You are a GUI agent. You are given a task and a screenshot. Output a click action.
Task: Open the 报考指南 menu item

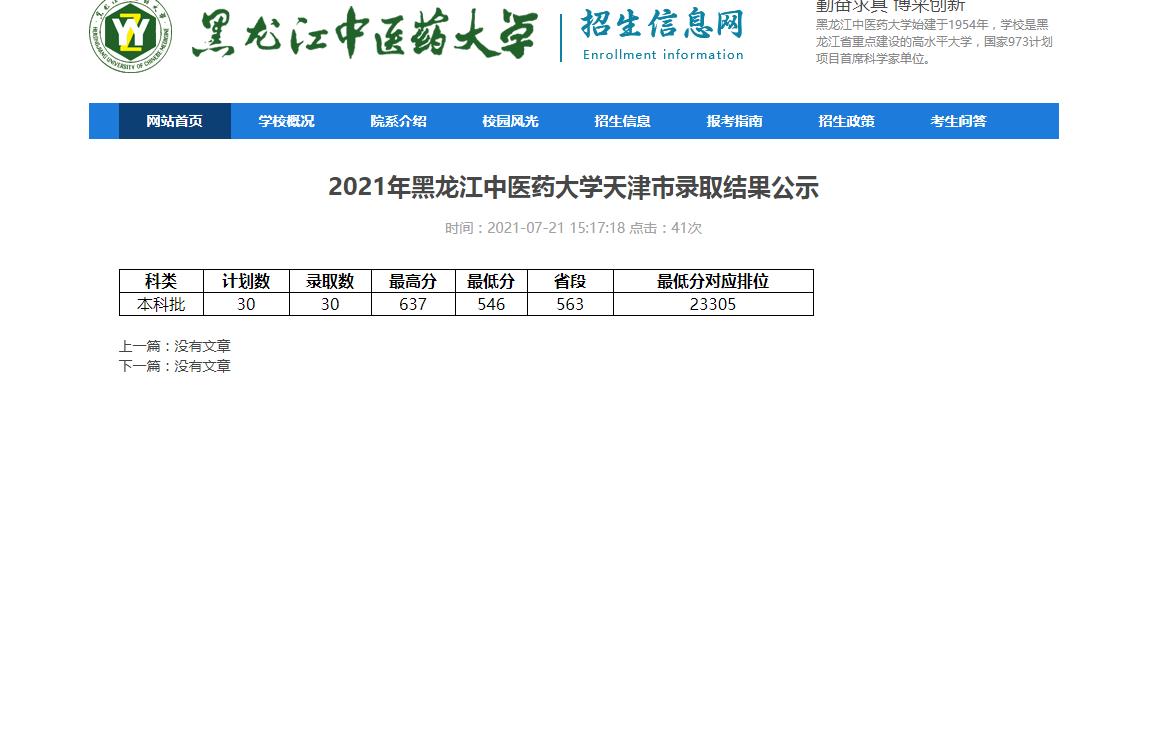(734, 121)
